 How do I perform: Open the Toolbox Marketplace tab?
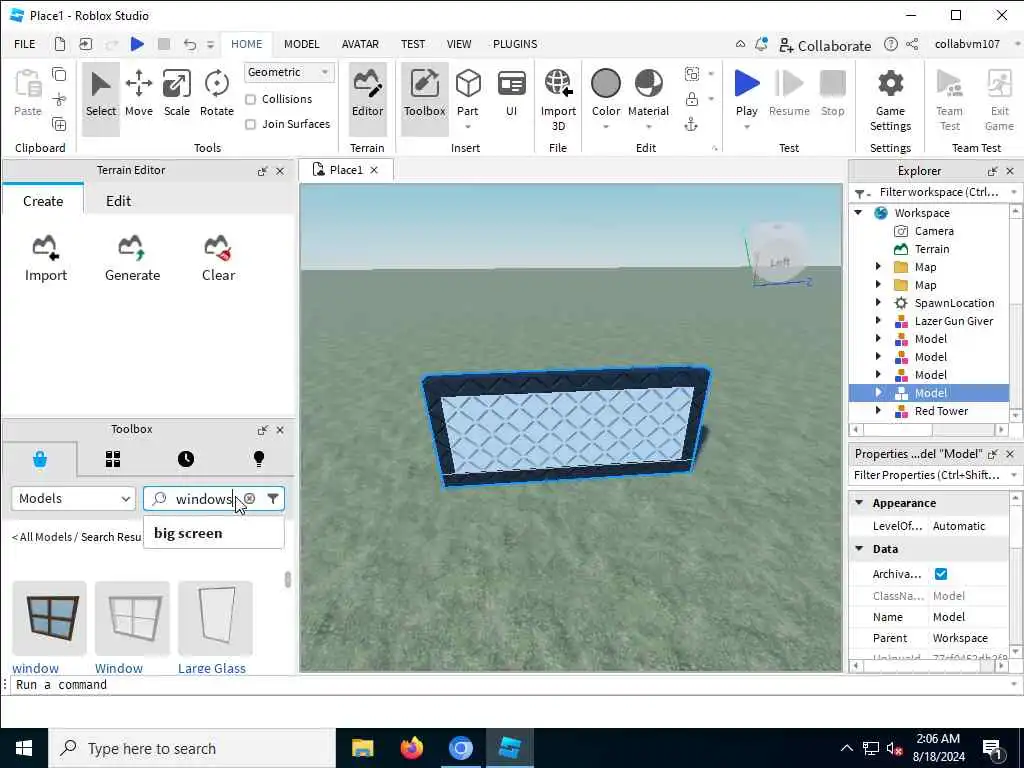(40, 459)
